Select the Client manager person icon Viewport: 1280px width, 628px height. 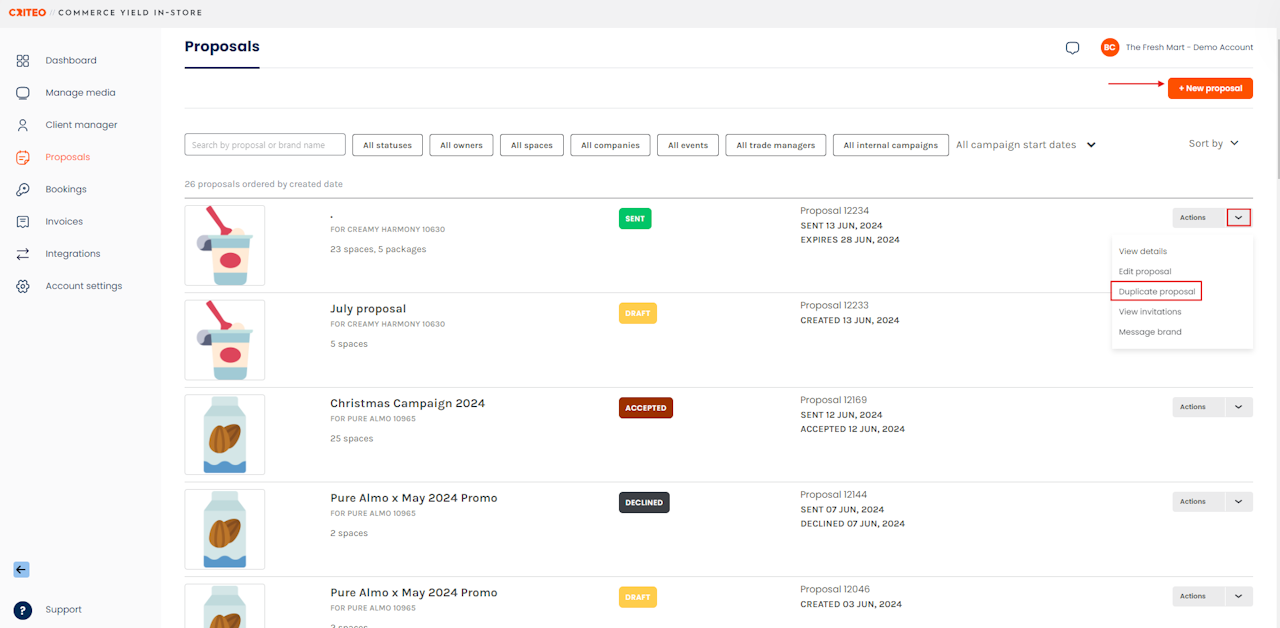23,125
